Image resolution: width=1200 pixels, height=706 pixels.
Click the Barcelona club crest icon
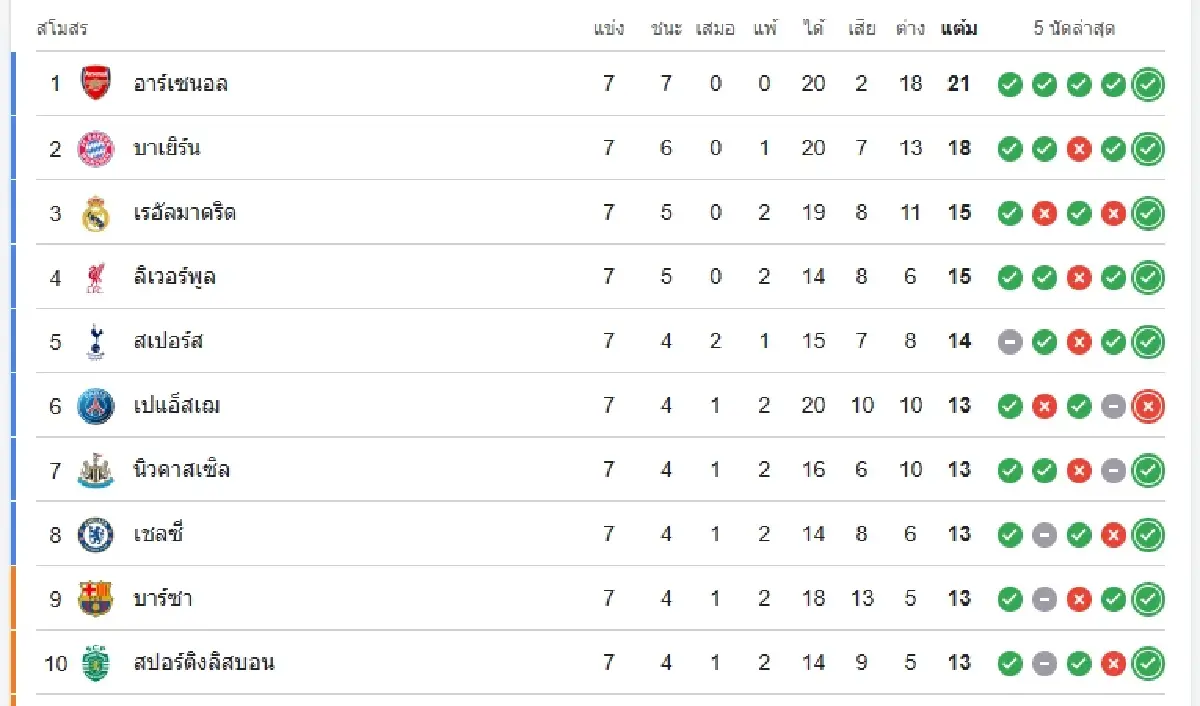click(x=96, y=599)
